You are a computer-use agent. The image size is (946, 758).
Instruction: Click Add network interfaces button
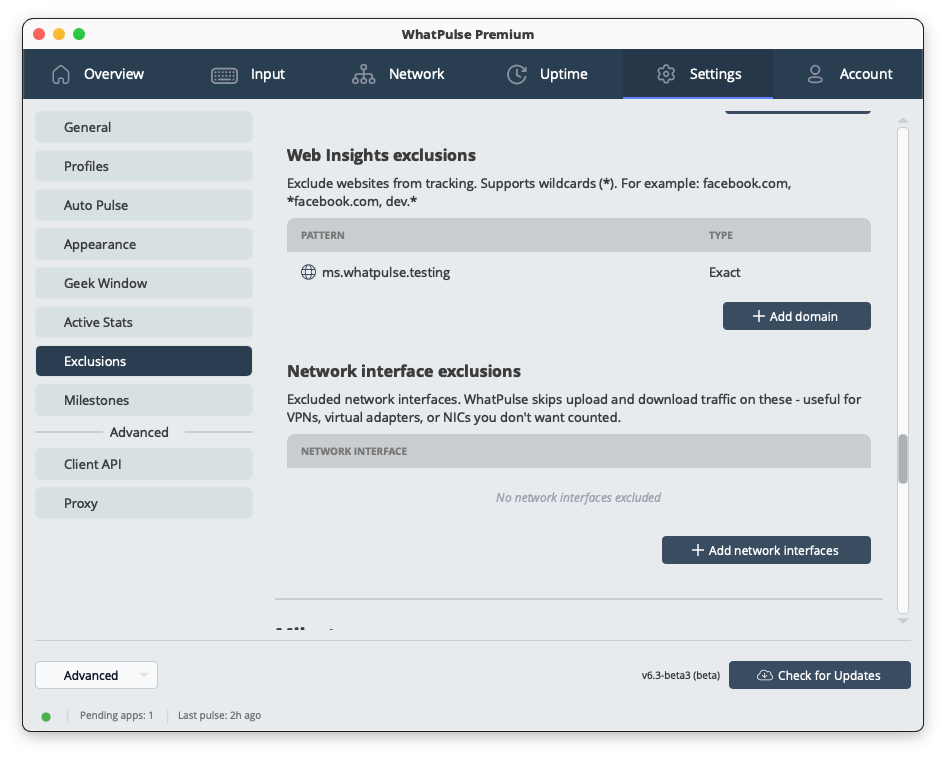[x=766, y=550]
